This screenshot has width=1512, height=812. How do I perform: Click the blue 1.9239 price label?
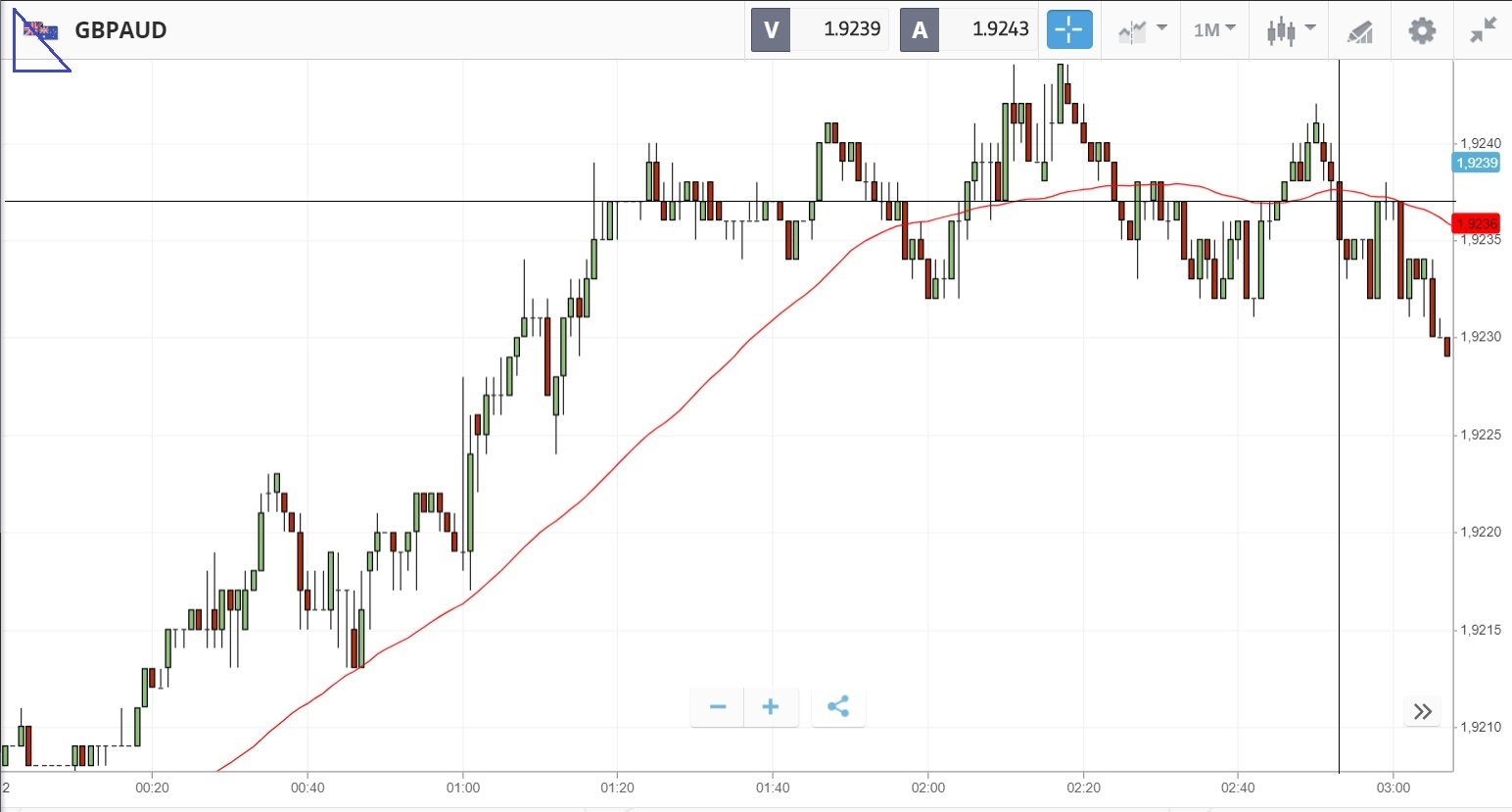point(1477,164)
